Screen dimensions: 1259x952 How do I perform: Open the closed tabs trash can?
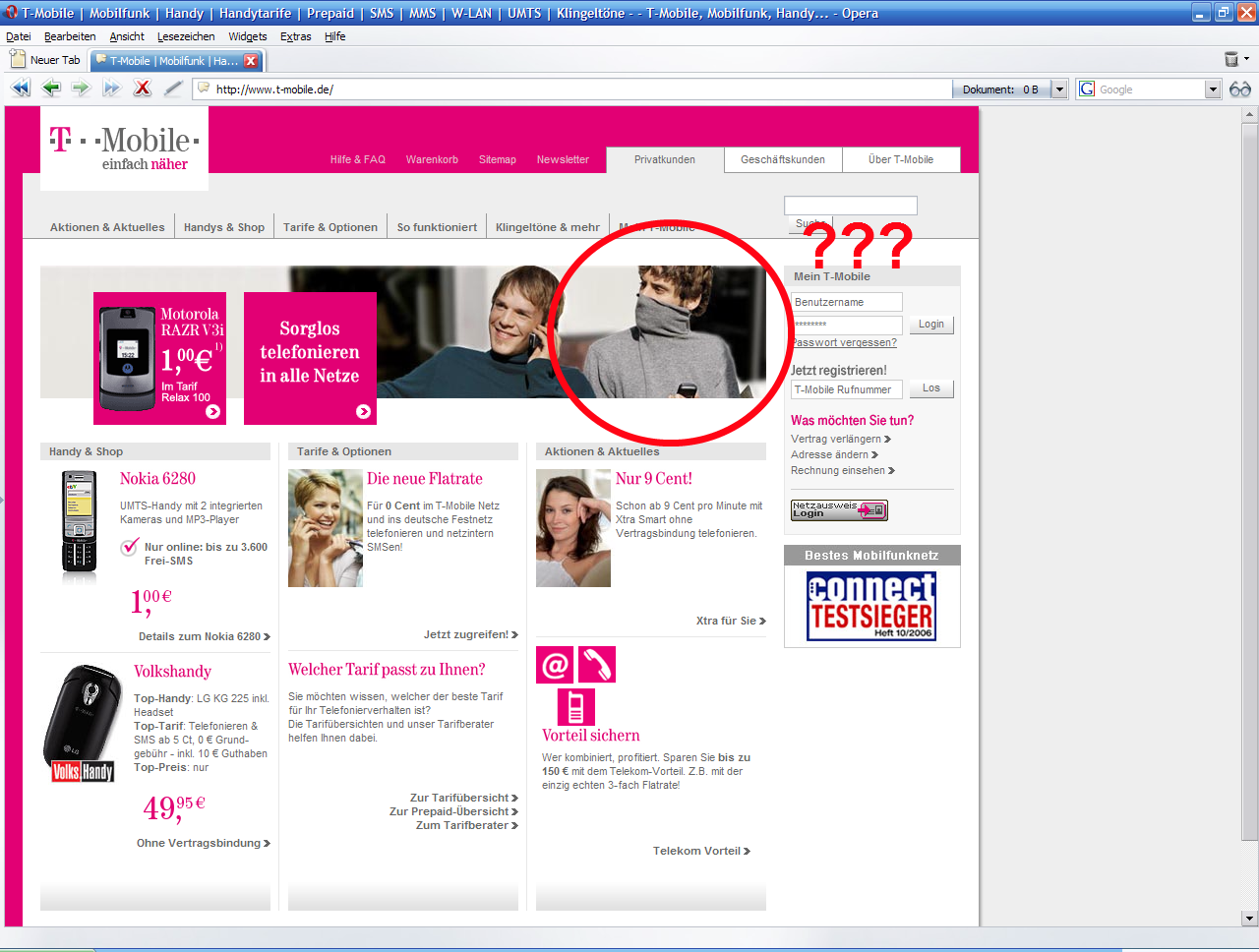tap(1230, 60)
